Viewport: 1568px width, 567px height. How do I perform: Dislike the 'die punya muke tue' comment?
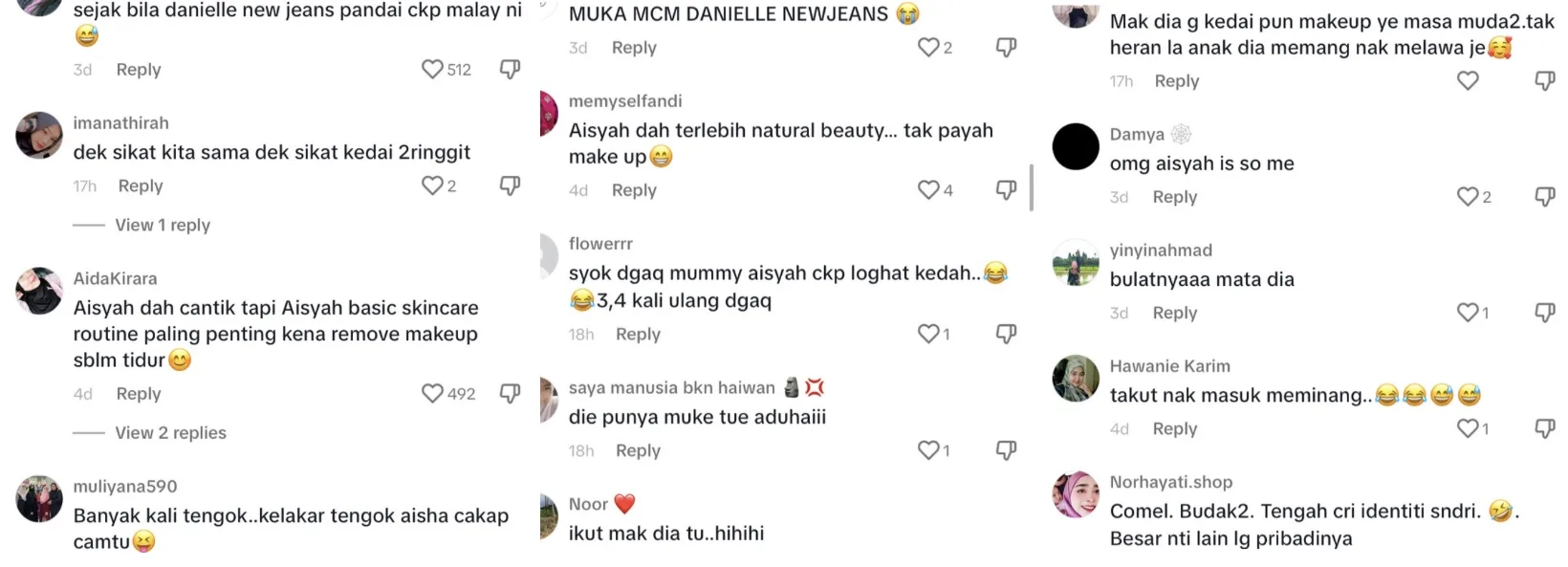1006,449
